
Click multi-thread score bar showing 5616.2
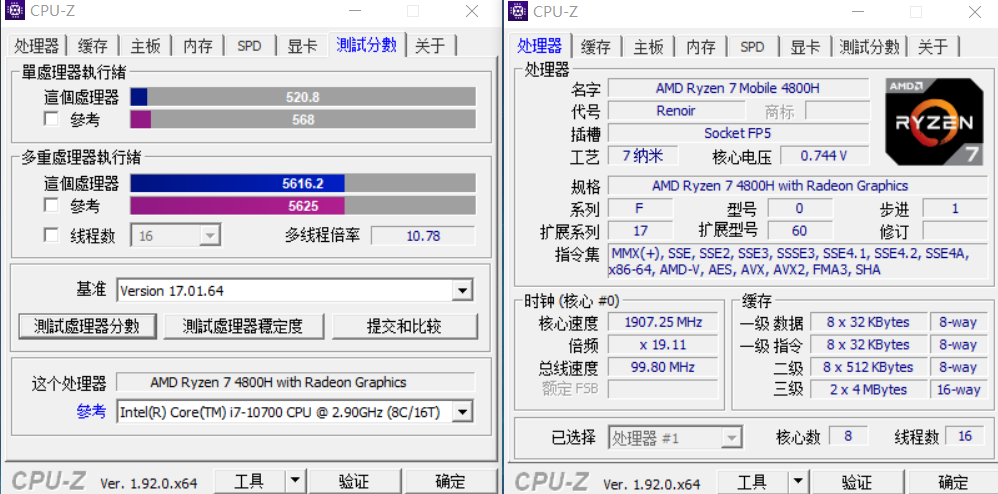[x=303, y=183]
